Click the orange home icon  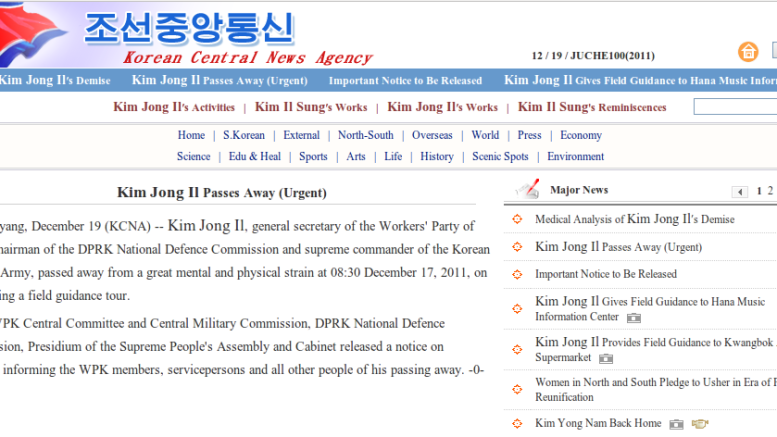[748, 52]
